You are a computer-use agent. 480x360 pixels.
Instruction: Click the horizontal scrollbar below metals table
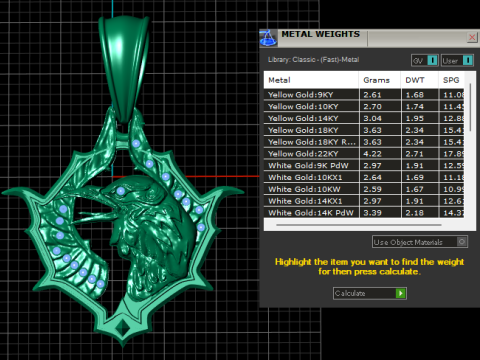tap(359, 225)
